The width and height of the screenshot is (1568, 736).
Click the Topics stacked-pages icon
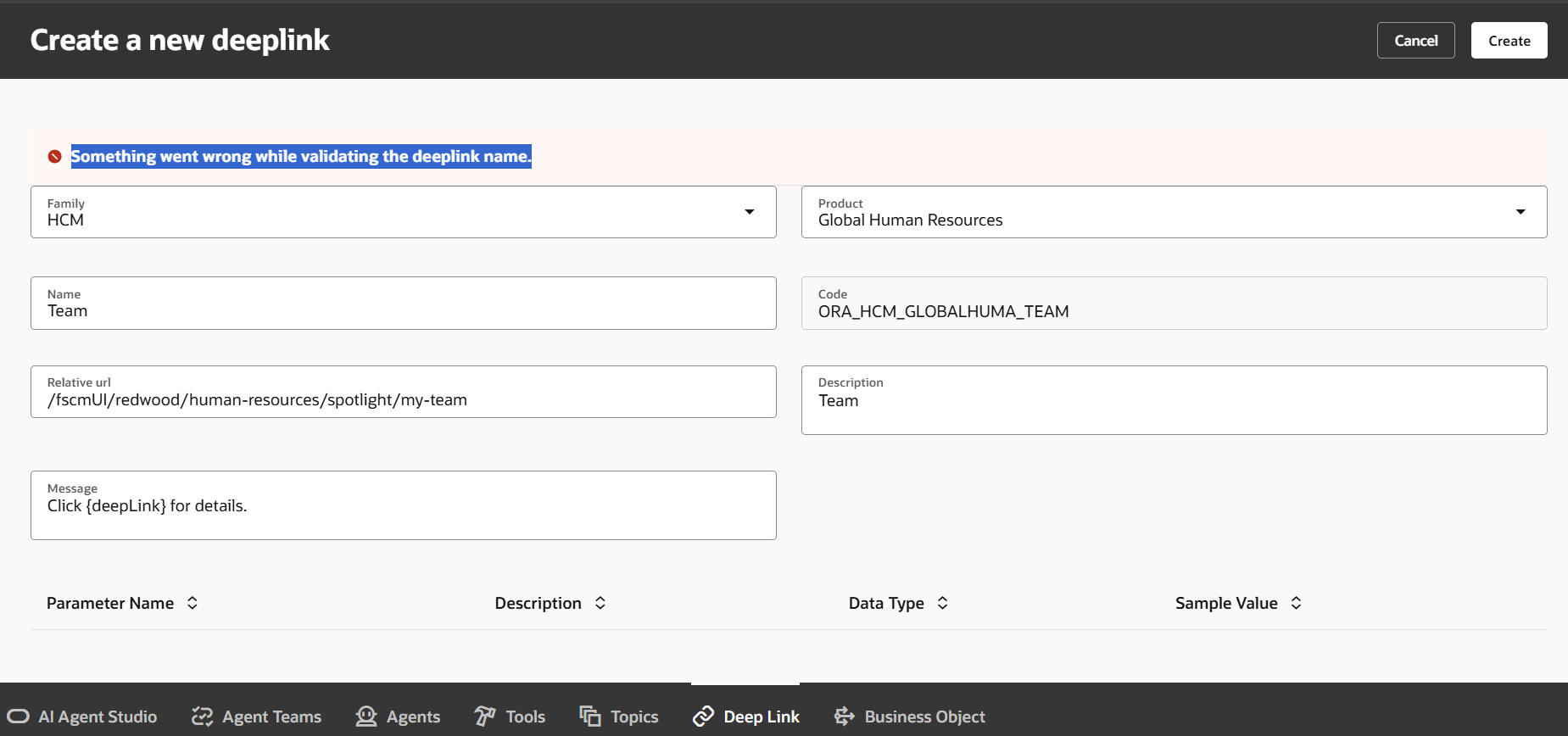(x=590, y=716)
